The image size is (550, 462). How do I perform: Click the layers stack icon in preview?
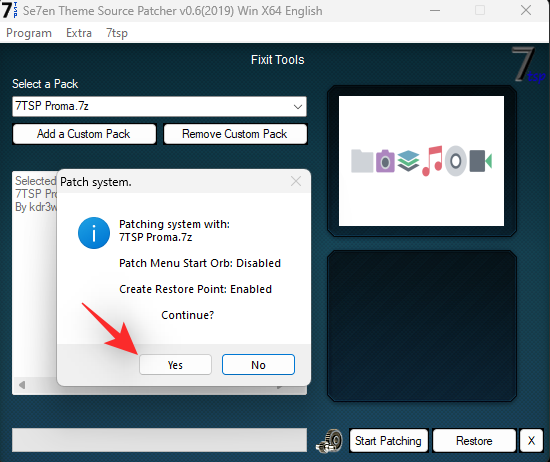tap(409, 161)
